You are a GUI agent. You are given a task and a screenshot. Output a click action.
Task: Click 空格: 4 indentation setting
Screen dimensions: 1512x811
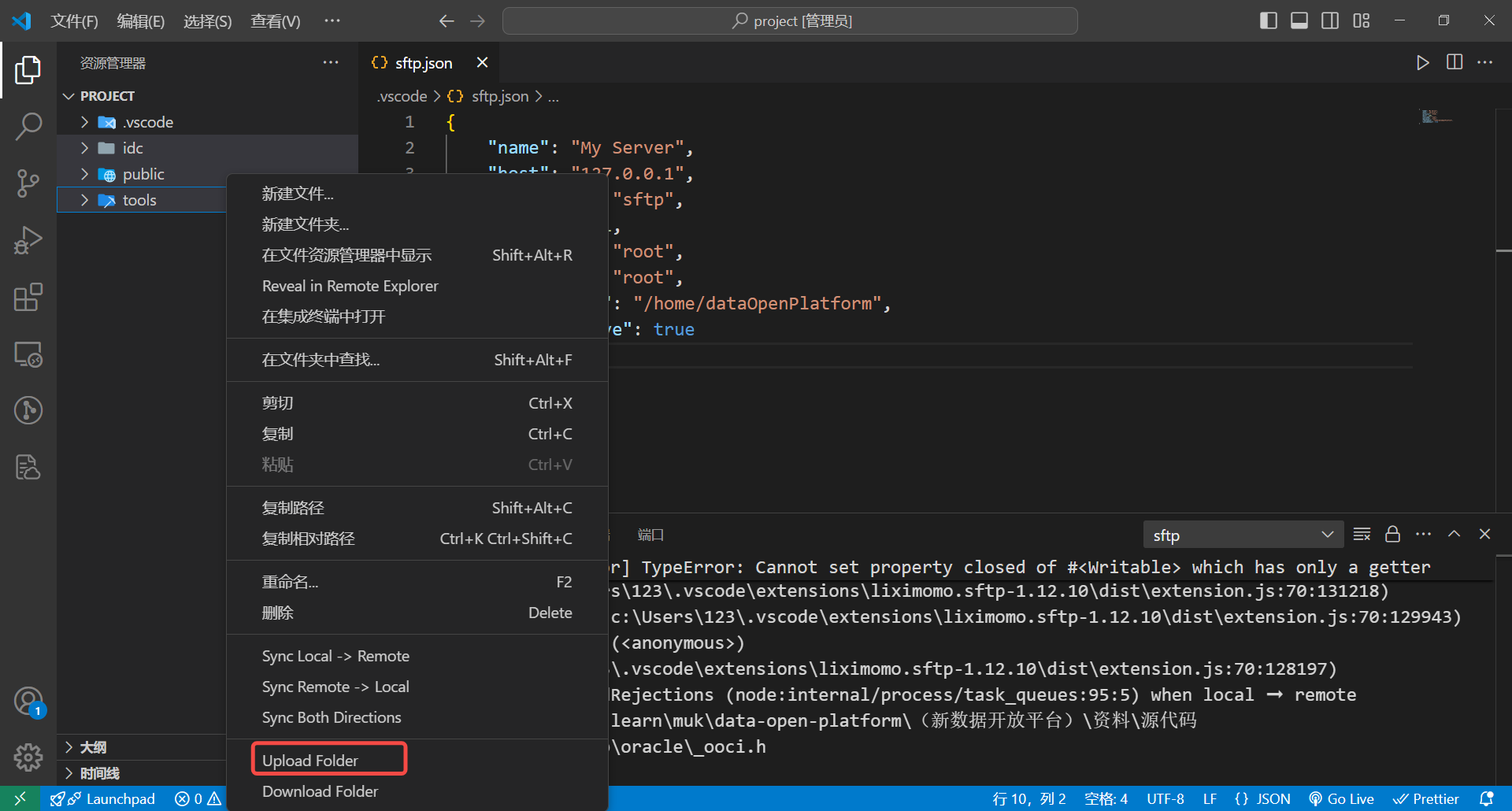point(1106,798)
